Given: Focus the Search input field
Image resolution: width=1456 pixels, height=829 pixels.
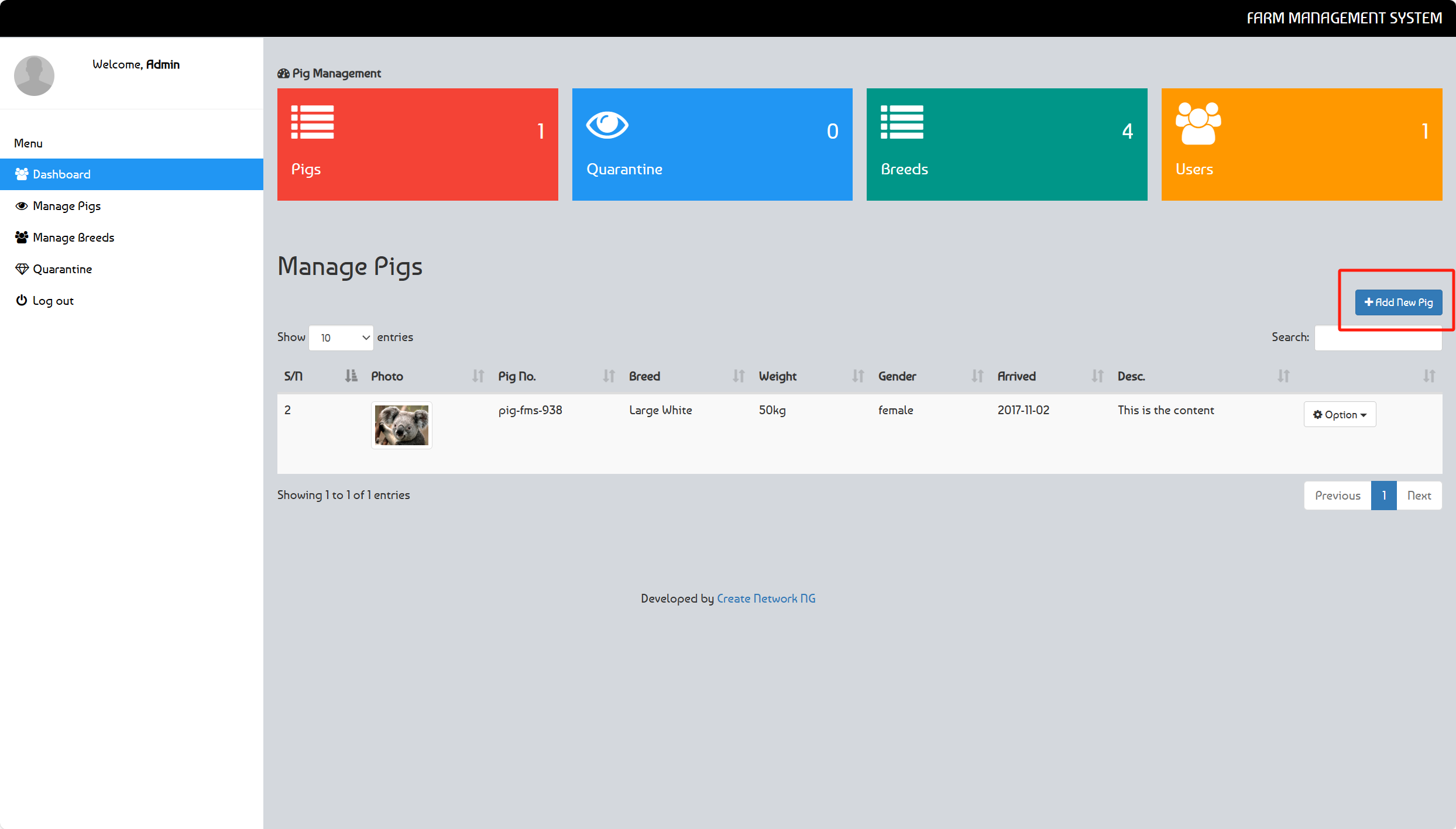Looking at the screenshot, I should click(x=1378, y=338).
